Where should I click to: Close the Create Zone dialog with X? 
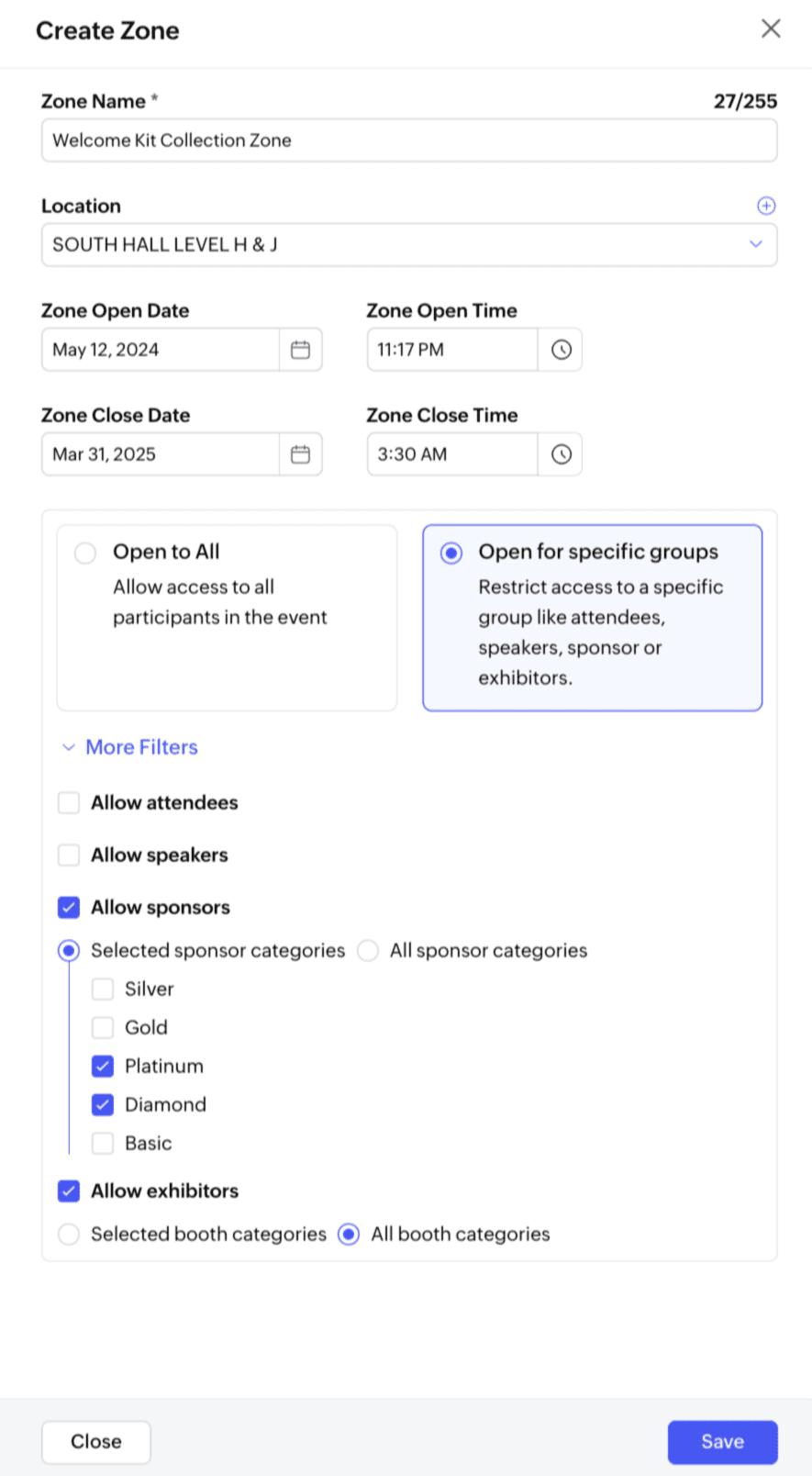pyautogui.click(x=771, y=28)
